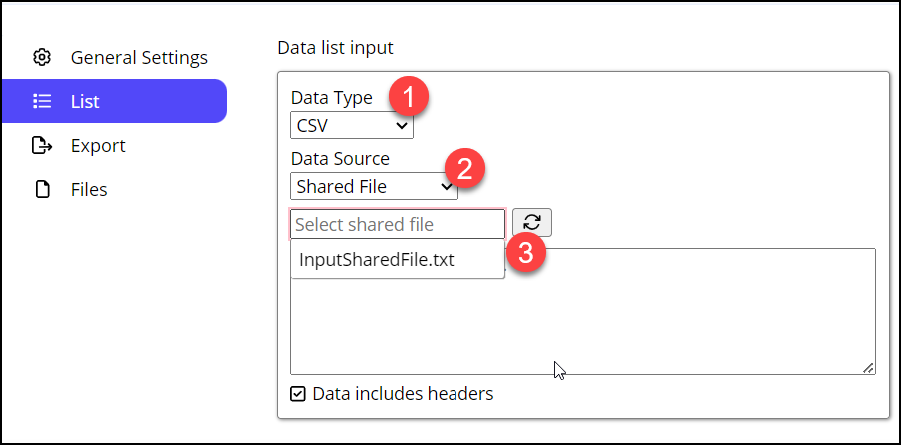Click the text area resize handle corner

868,368
